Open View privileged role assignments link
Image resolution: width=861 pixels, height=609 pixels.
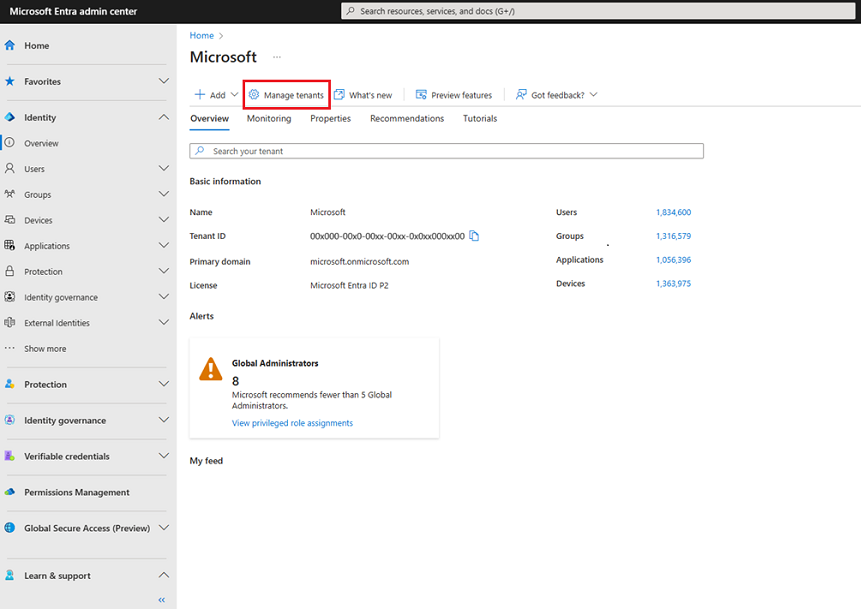click(x=292, y=423)
